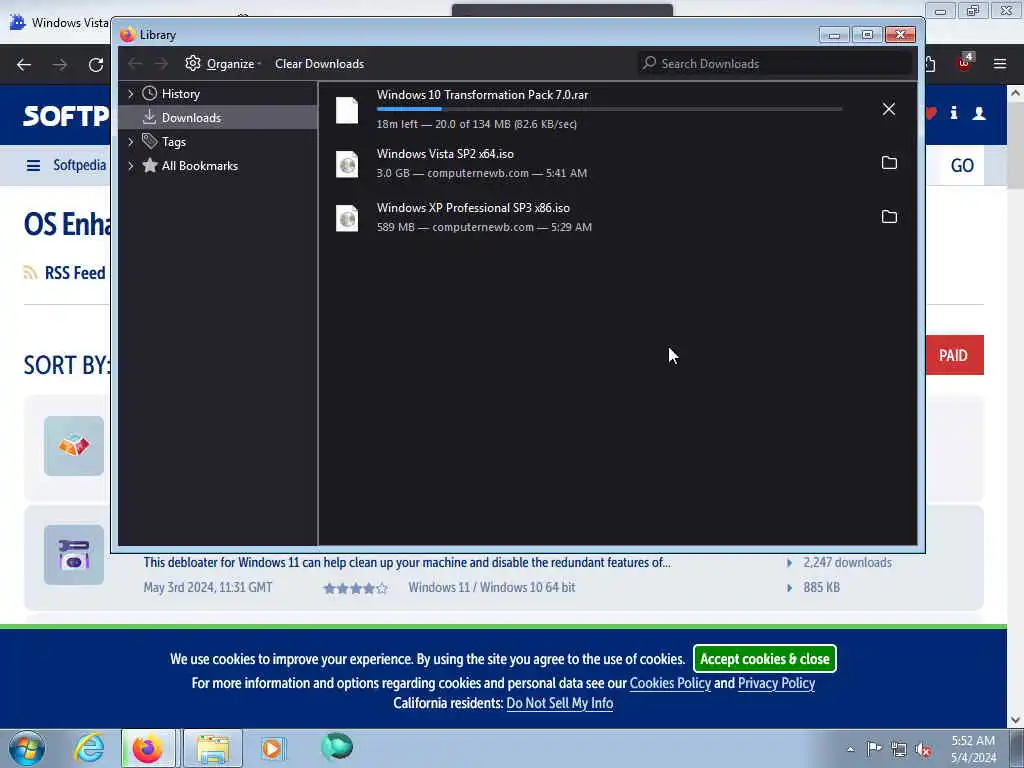The width and height of the screenshot is (1024, 768).
Task: Click the taskbar clock showing 5:52 AM
Action: pos(973,749)
